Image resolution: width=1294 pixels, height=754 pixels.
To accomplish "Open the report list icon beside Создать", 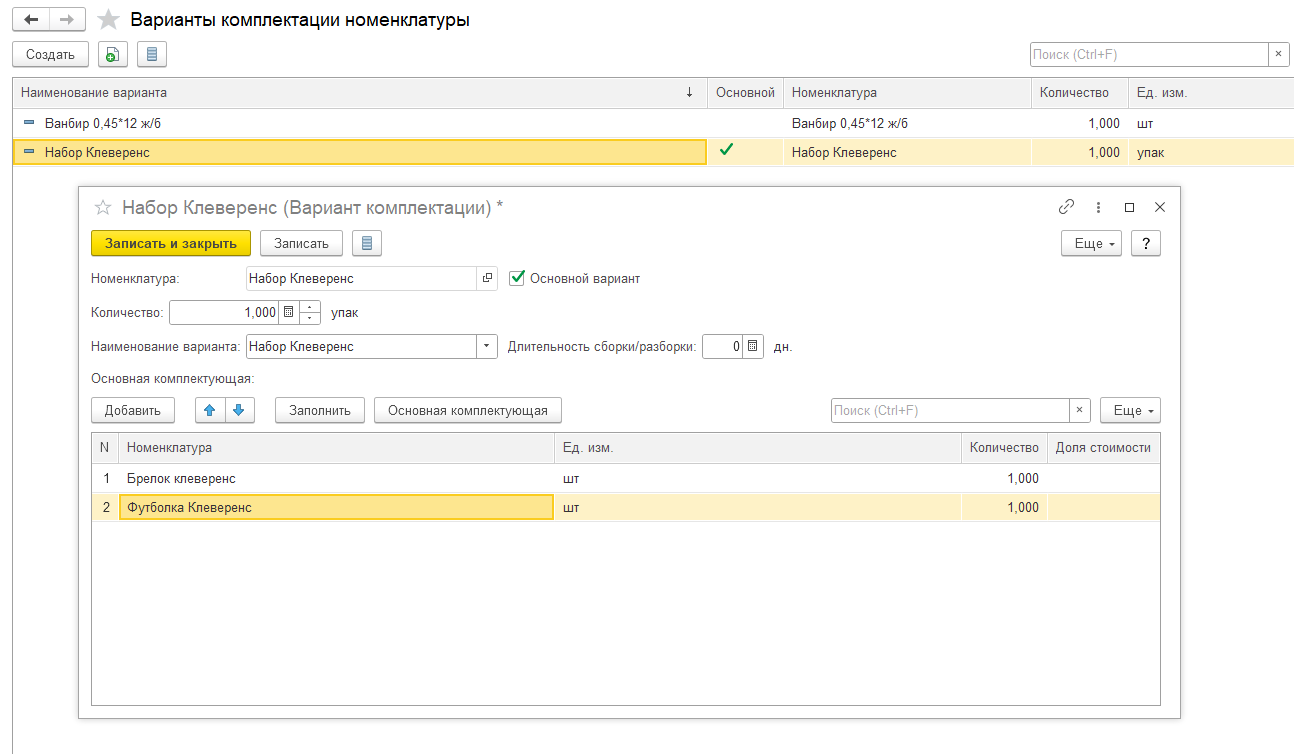I will point(152,54).
